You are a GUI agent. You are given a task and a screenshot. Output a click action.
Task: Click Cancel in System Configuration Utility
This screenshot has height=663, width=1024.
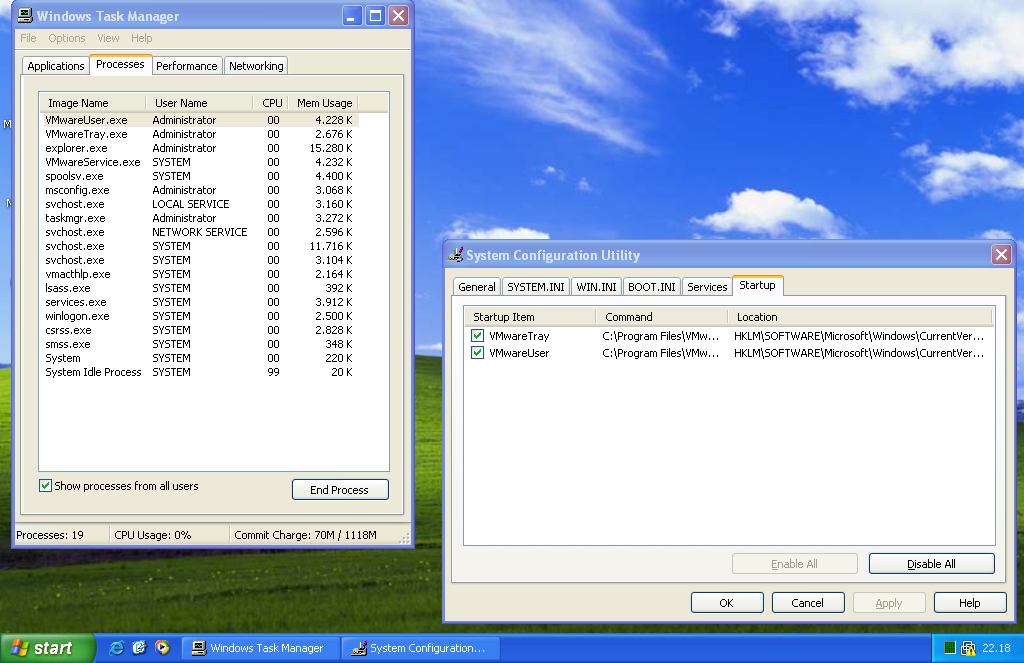(808, 602)
